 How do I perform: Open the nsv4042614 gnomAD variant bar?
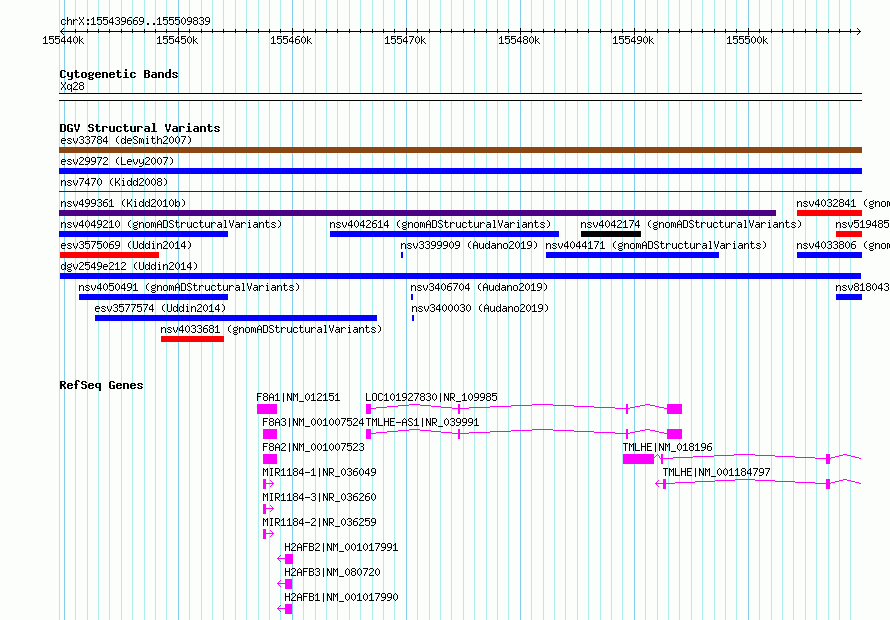[444, 234]
